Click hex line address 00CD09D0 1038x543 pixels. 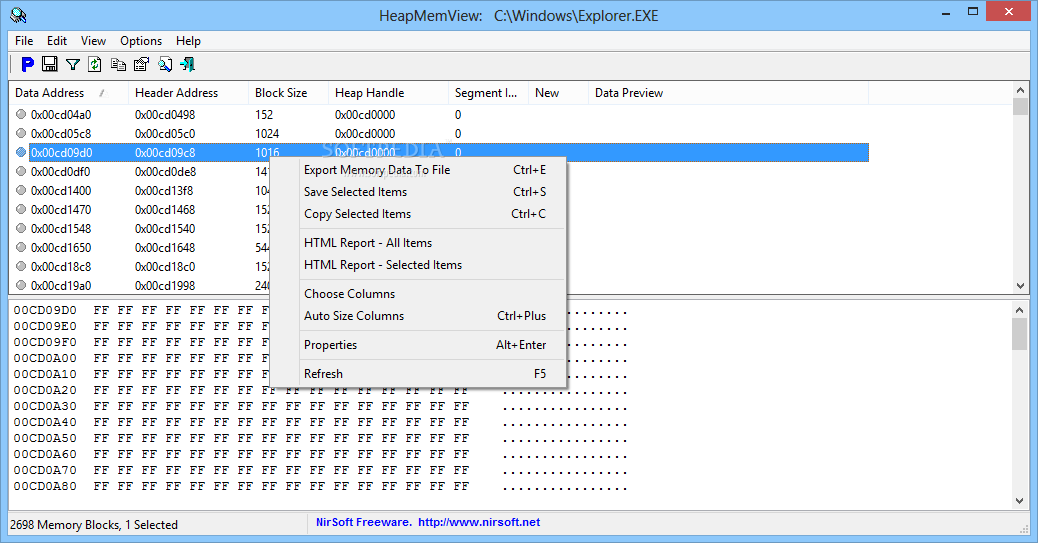45,310
